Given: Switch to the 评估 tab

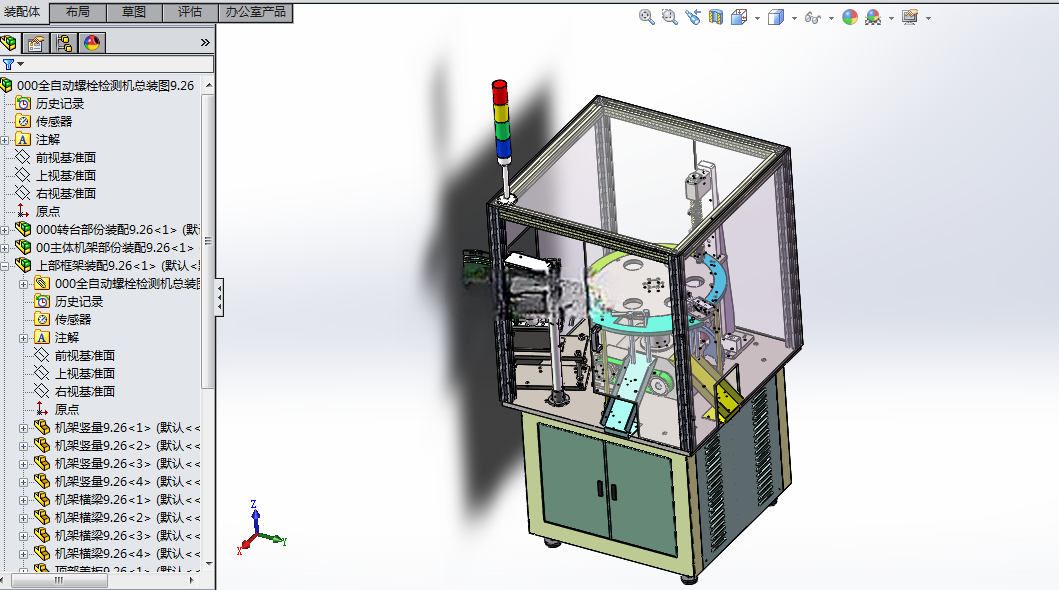Looking at the screenshot, I should pos(190,12).
